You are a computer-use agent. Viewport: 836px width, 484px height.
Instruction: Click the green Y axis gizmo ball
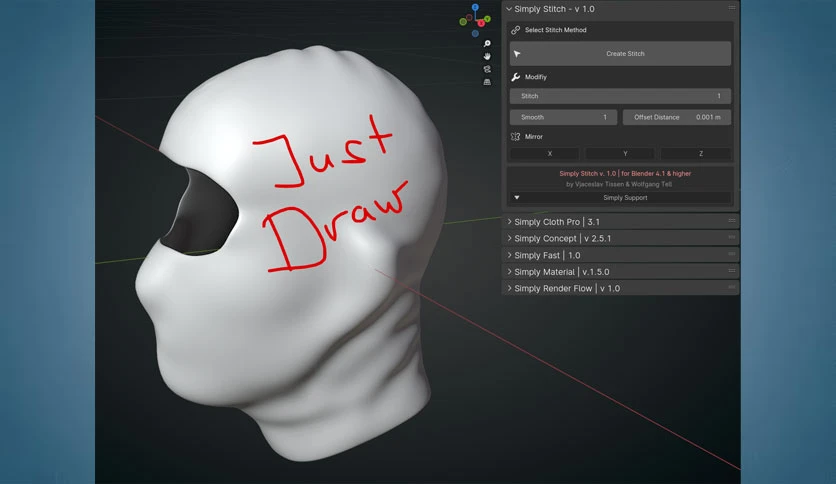[x=487, y=19]
